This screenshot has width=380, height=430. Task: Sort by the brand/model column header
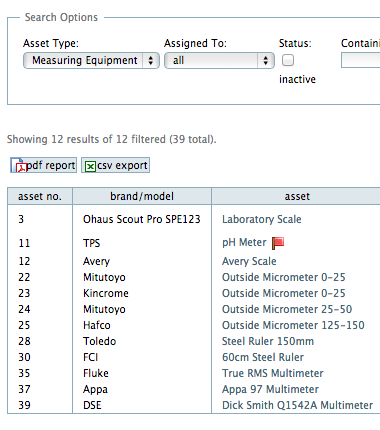pos(142,196)
